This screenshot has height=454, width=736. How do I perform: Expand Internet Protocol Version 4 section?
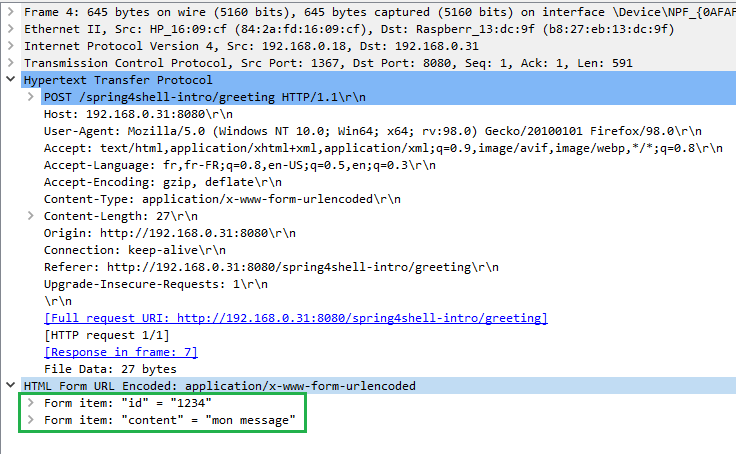(x=10, y=46)
